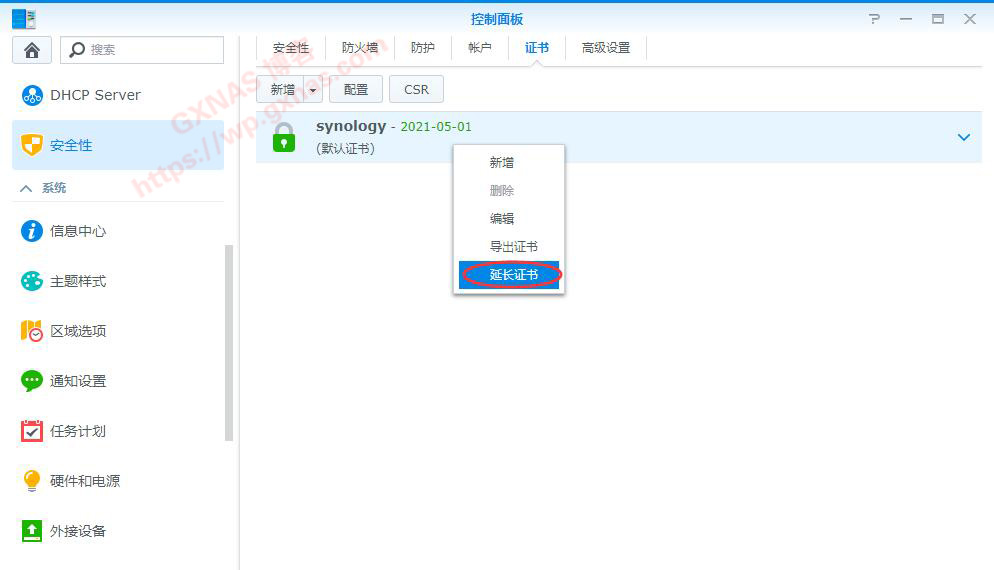994x570 pixels.
Task: Select the Security shield icon
Action: click(32, 145)
